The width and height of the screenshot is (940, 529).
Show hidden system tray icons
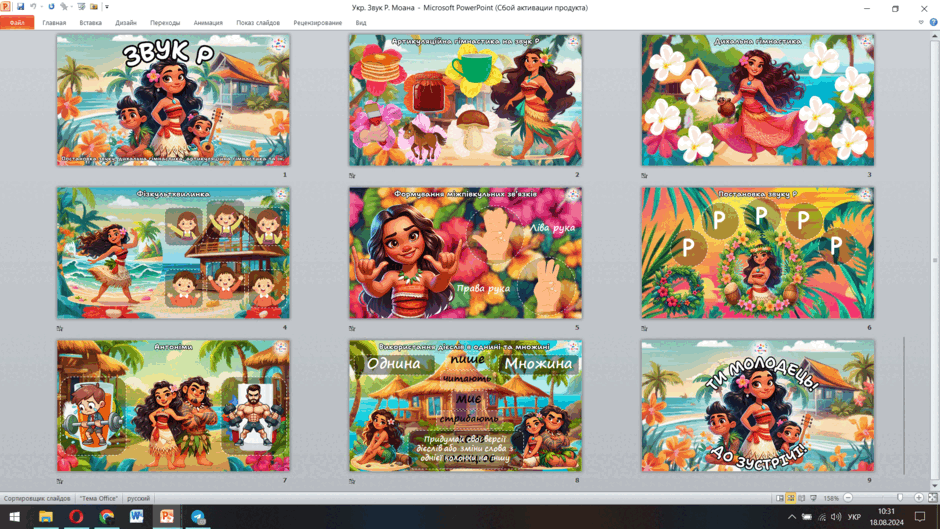click(792, 517)
